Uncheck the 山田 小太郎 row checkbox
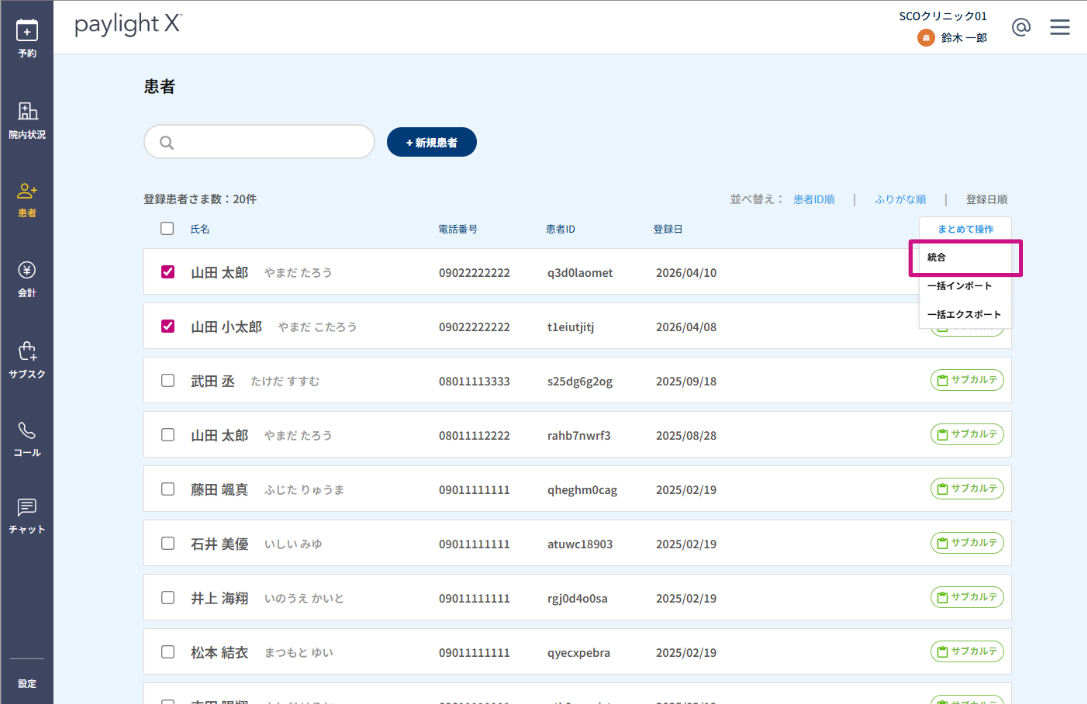The width and height of the screenshot is (1087, 704). 168,326
